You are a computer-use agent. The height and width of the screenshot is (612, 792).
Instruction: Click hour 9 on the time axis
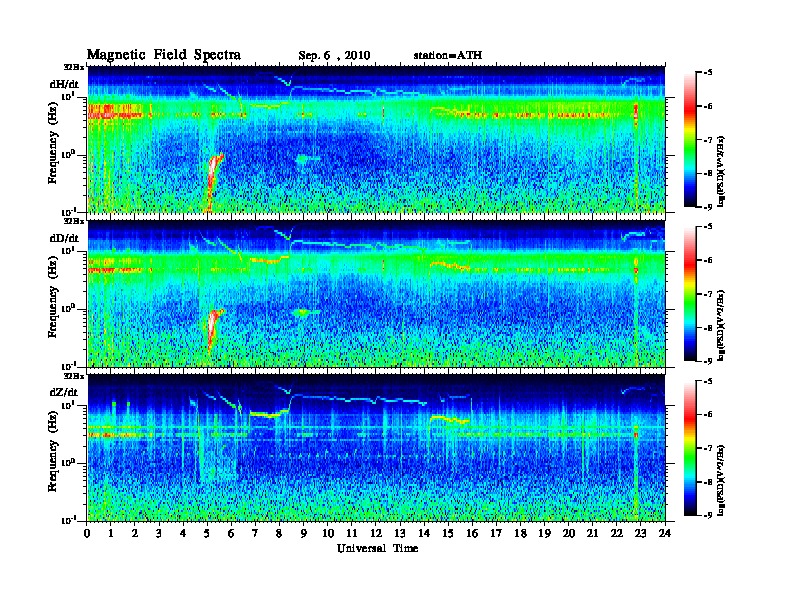[304, 533]
